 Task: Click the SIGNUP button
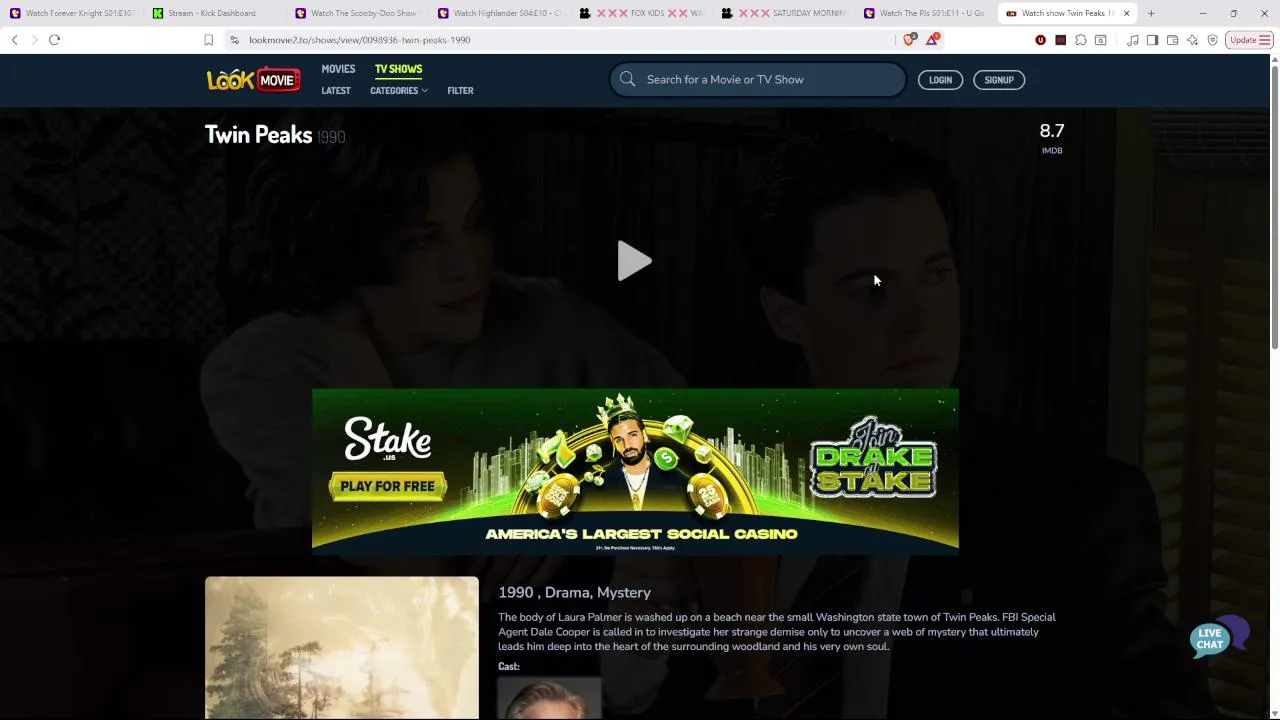[x=999, y=80]
